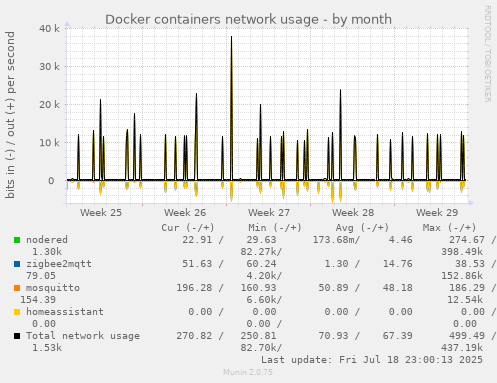Click the Total usage current value 270.82
Screen dimensions: 497x383
(194, 336)
